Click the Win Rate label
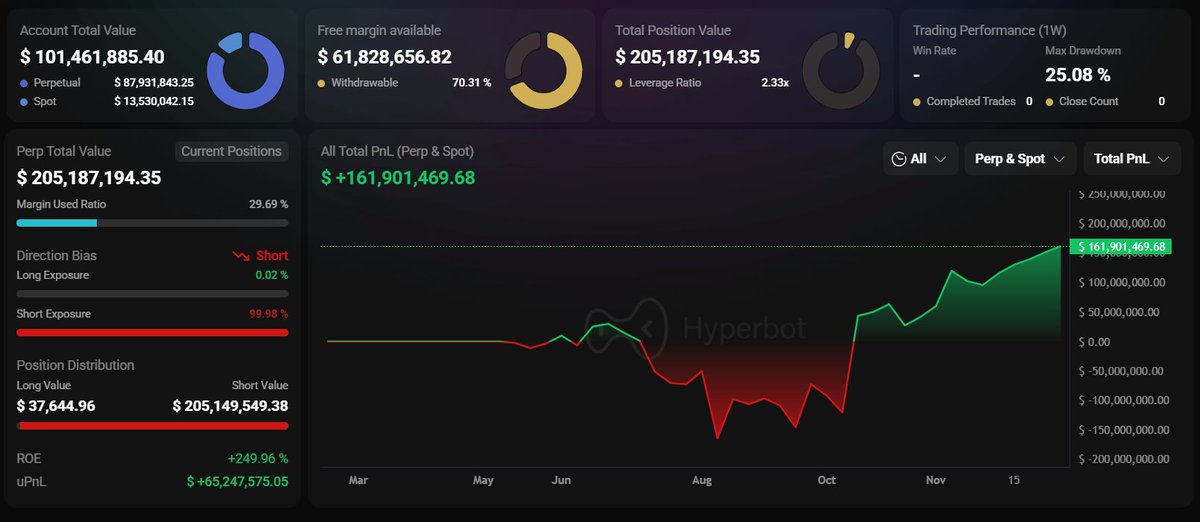Image resolution: width=1200 pixels, height=522 pixels. (x=935, y=50)
